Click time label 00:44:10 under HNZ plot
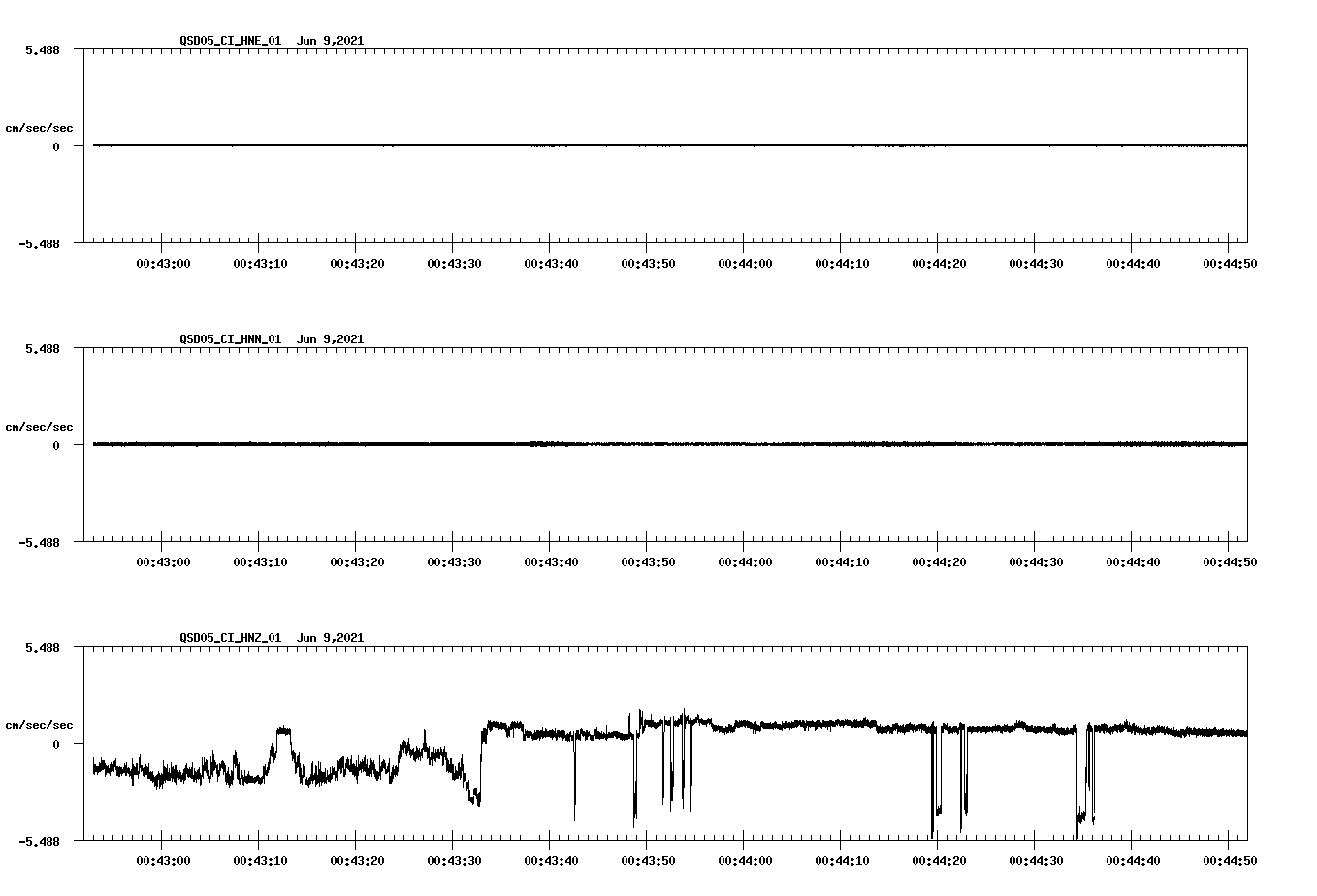1317x896 pixels. [x=842, y=860]
